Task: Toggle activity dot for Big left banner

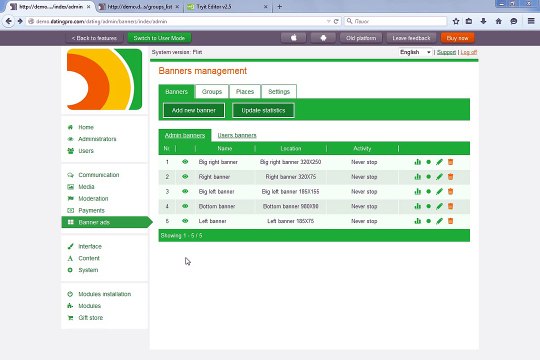Action: coord(428,192)
